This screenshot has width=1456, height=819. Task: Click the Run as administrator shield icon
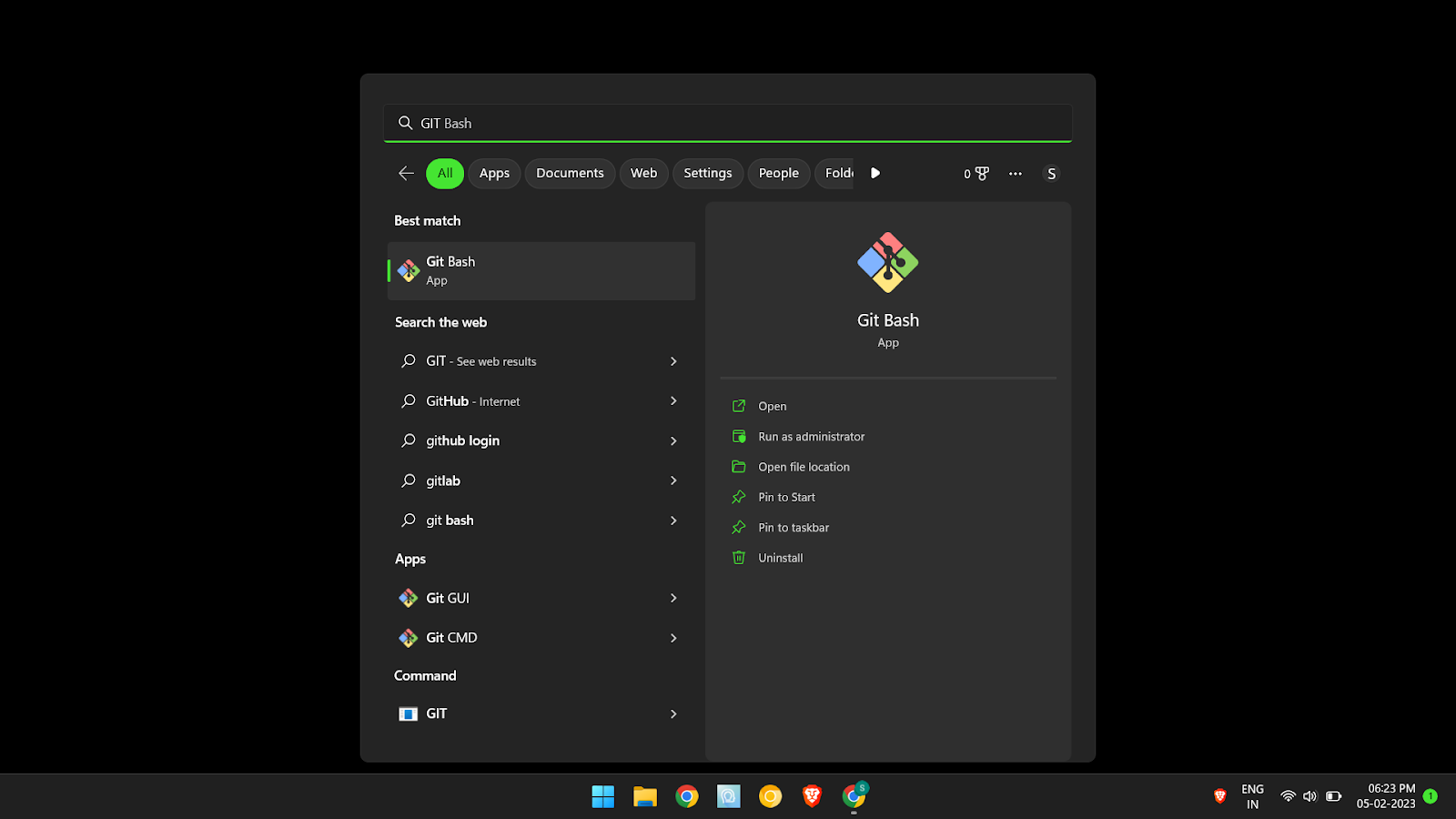pyautogui.click(x=739, y=437)
